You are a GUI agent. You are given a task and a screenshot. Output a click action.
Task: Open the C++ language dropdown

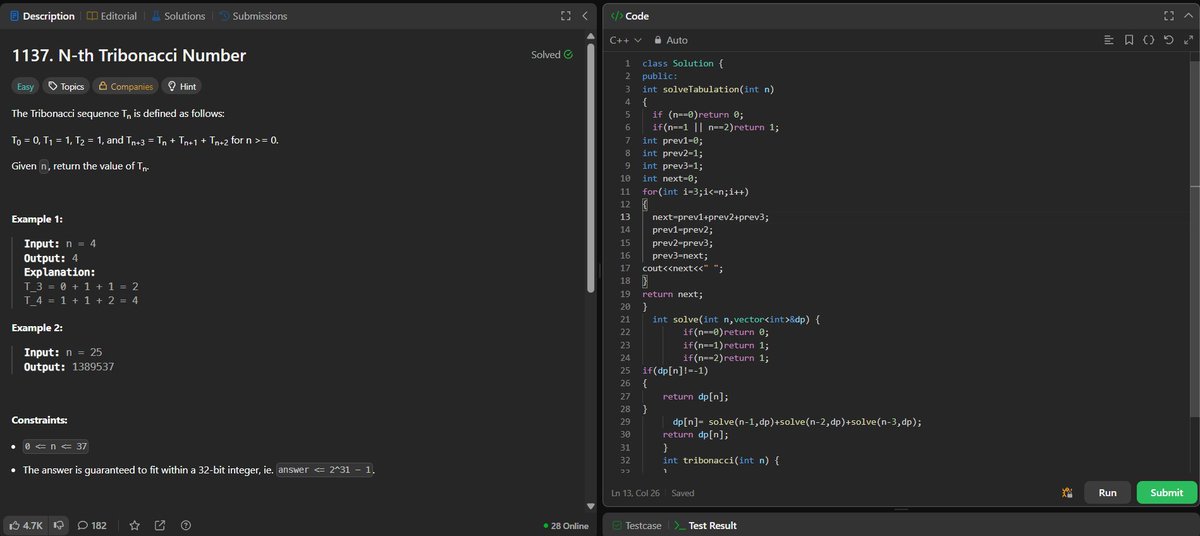click(x=625, y=40)
